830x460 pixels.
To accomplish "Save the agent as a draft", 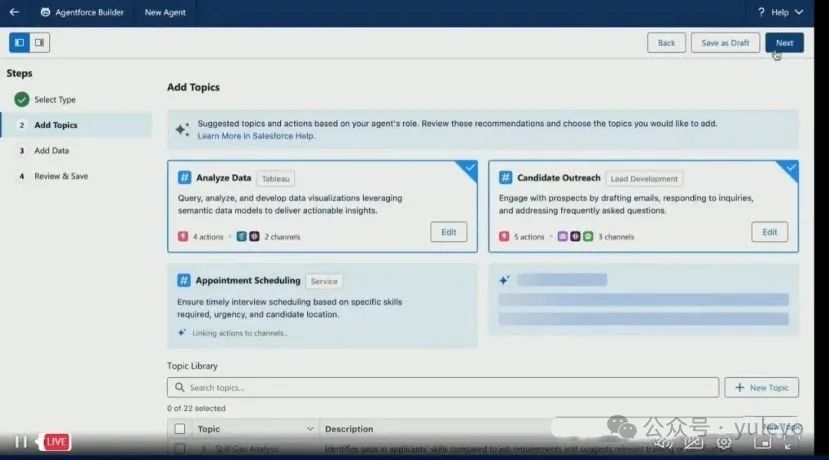I will click(725, 43).
